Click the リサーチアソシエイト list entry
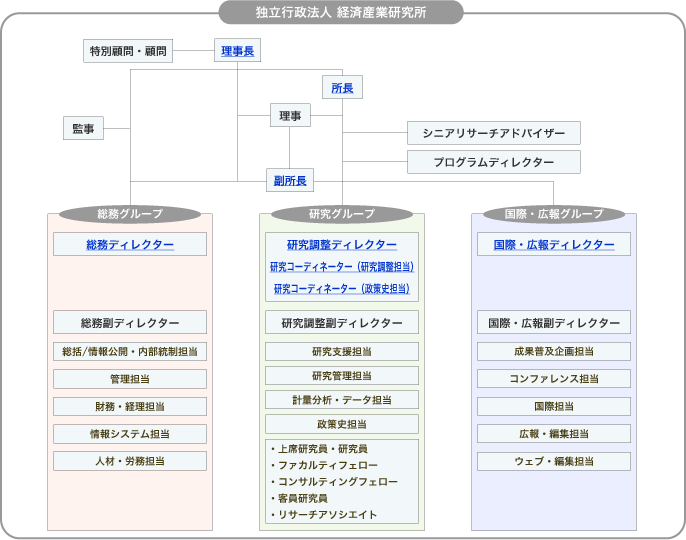 point(324,515)
